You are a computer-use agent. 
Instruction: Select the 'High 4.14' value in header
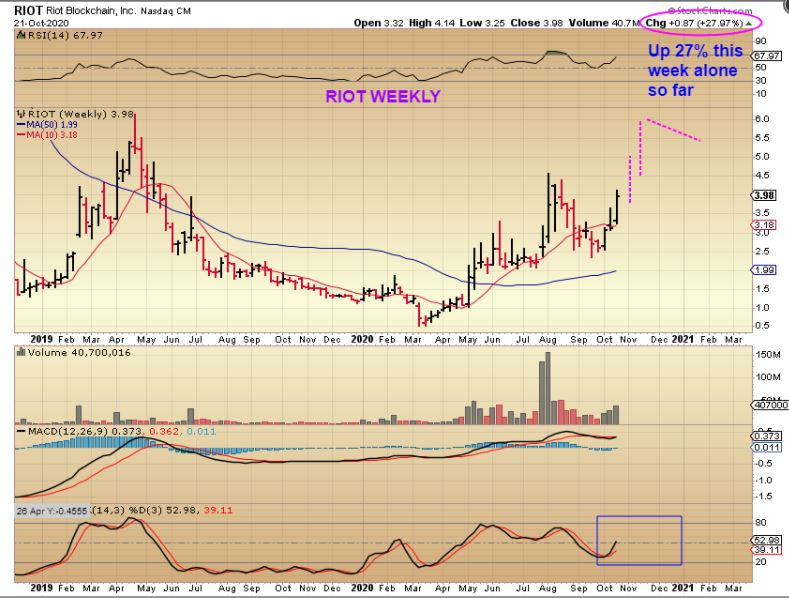tap(432, 23)
